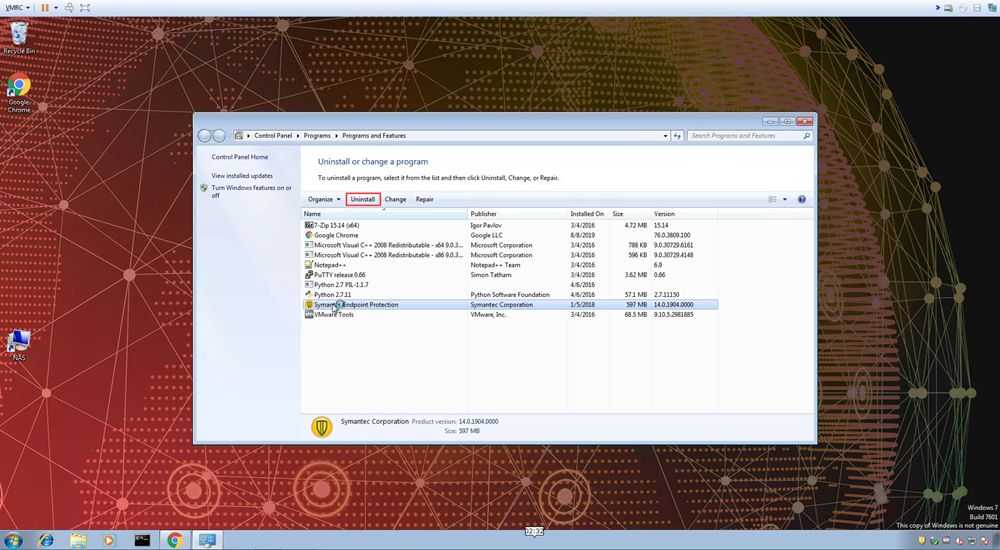This screenshot has height=550, width=1000.
Task: Click the Send Ctrl+Alt+Del icon in VMRC bar
Action: tap(69, 8)
